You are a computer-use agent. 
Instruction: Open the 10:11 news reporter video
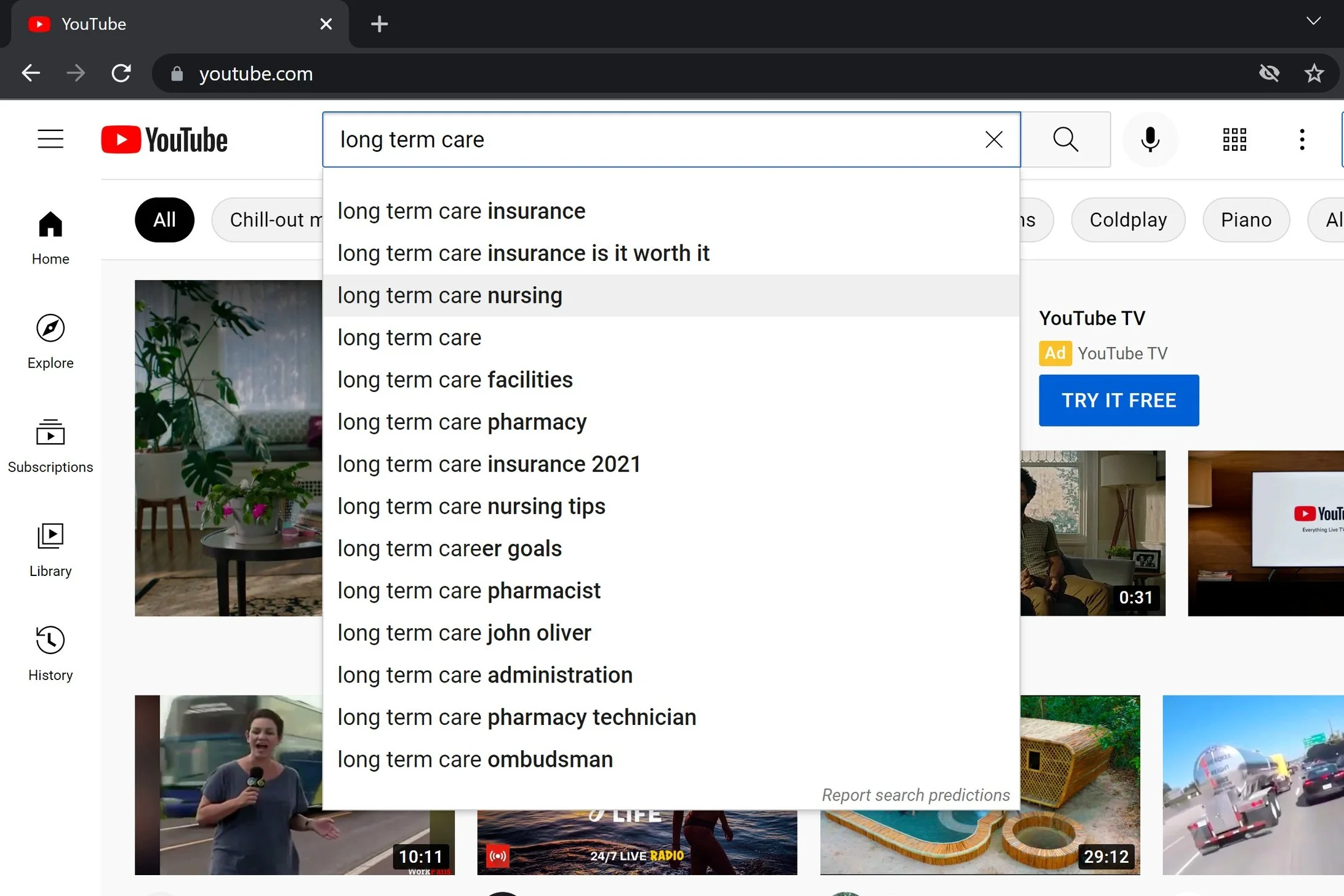[294, 785]
